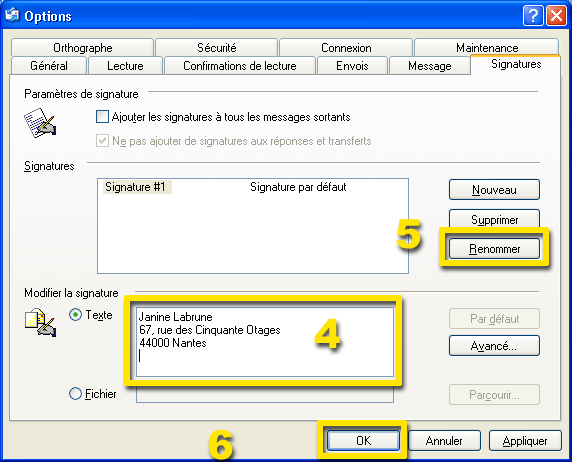This screenshot has height=462, width=572.
Task: Click the help question mark button
Action: [x=533, y=16]
